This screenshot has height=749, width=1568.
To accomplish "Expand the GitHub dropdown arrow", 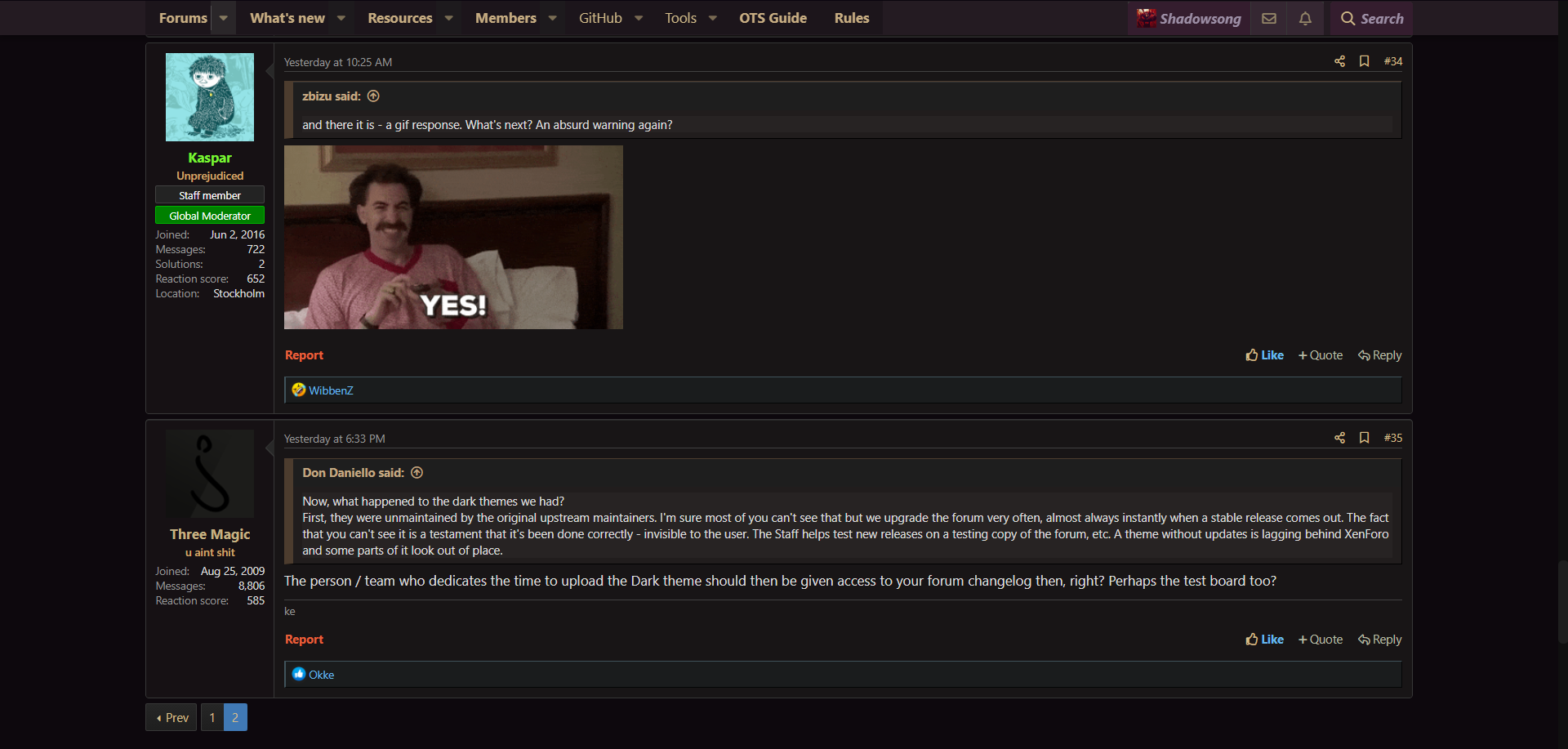I will [639, 18].
